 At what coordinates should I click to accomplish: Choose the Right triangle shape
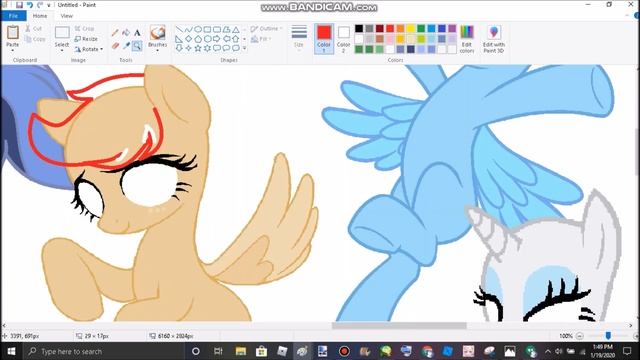point(179,39)
